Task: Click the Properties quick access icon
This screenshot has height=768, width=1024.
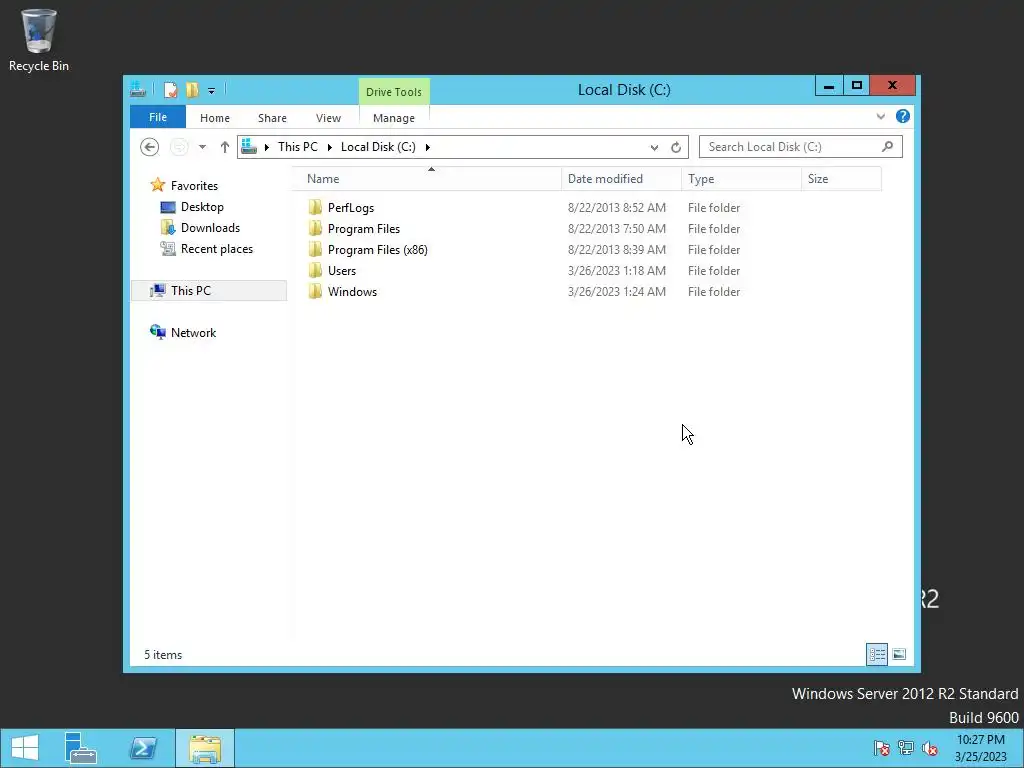Action: pyautogui.click(x=170, y=90)
